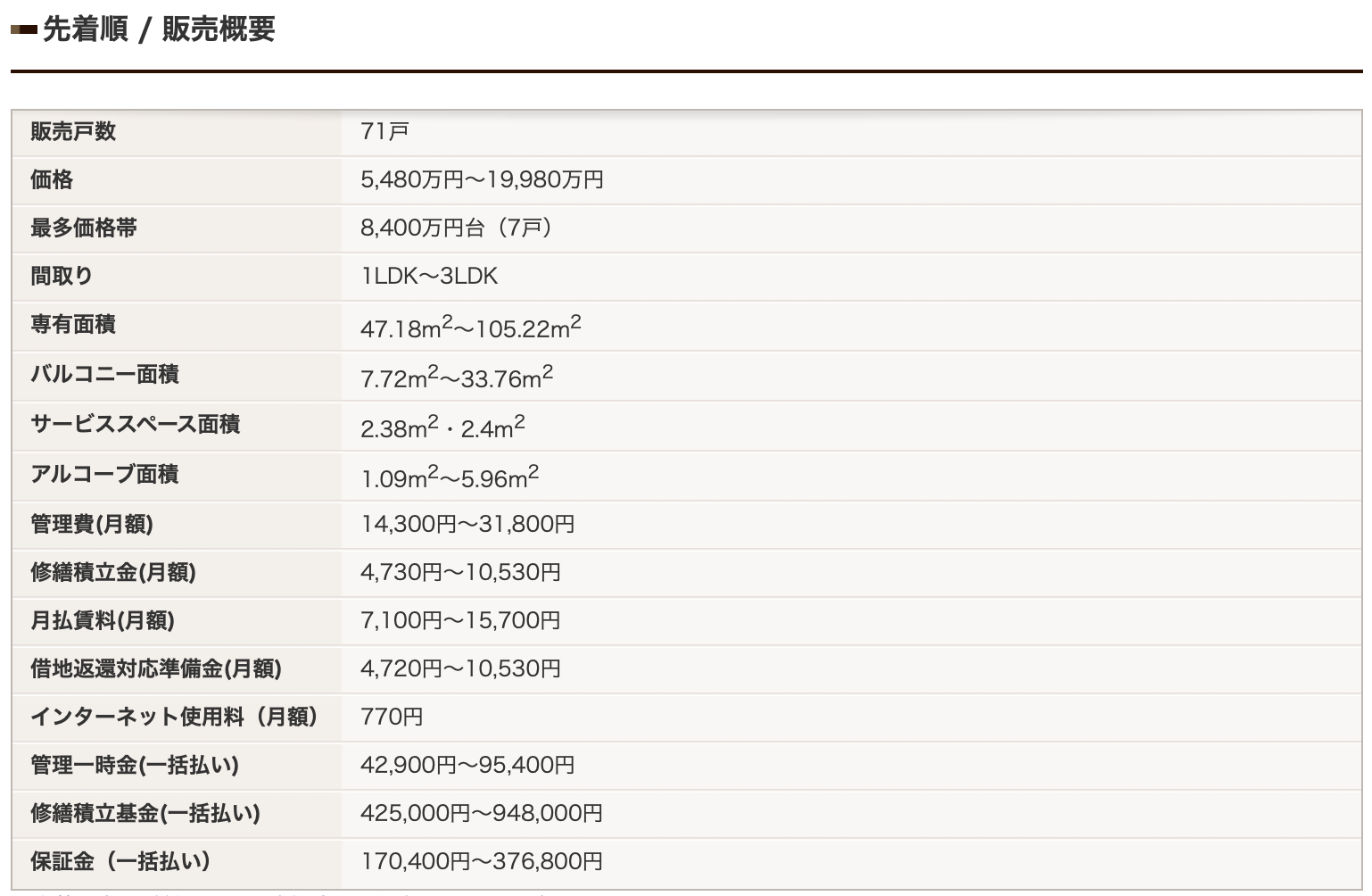Click the 専有面積 value 47.18m²〜105.22m²
Viewport: 1372px width, 896px height.
click(471, 327)
